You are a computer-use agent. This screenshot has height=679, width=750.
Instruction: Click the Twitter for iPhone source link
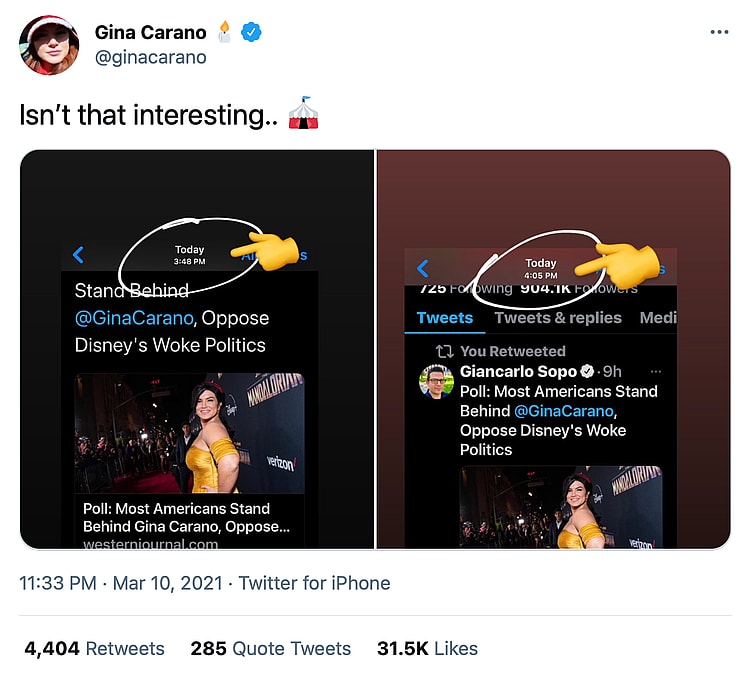tap(314, 582)
